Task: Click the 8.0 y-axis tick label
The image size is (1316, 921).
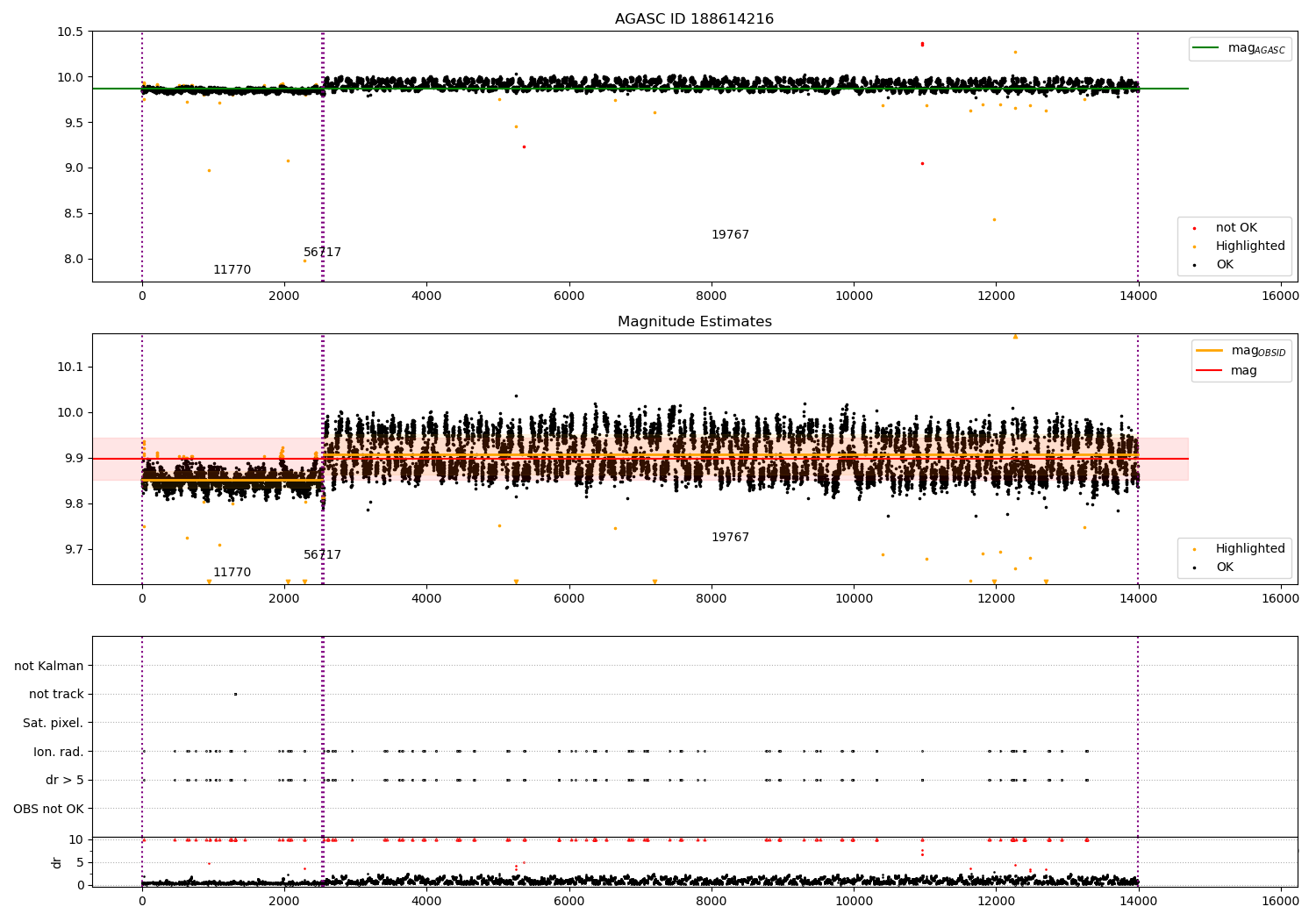Action: pyautogui.click(x=73, y=260)
